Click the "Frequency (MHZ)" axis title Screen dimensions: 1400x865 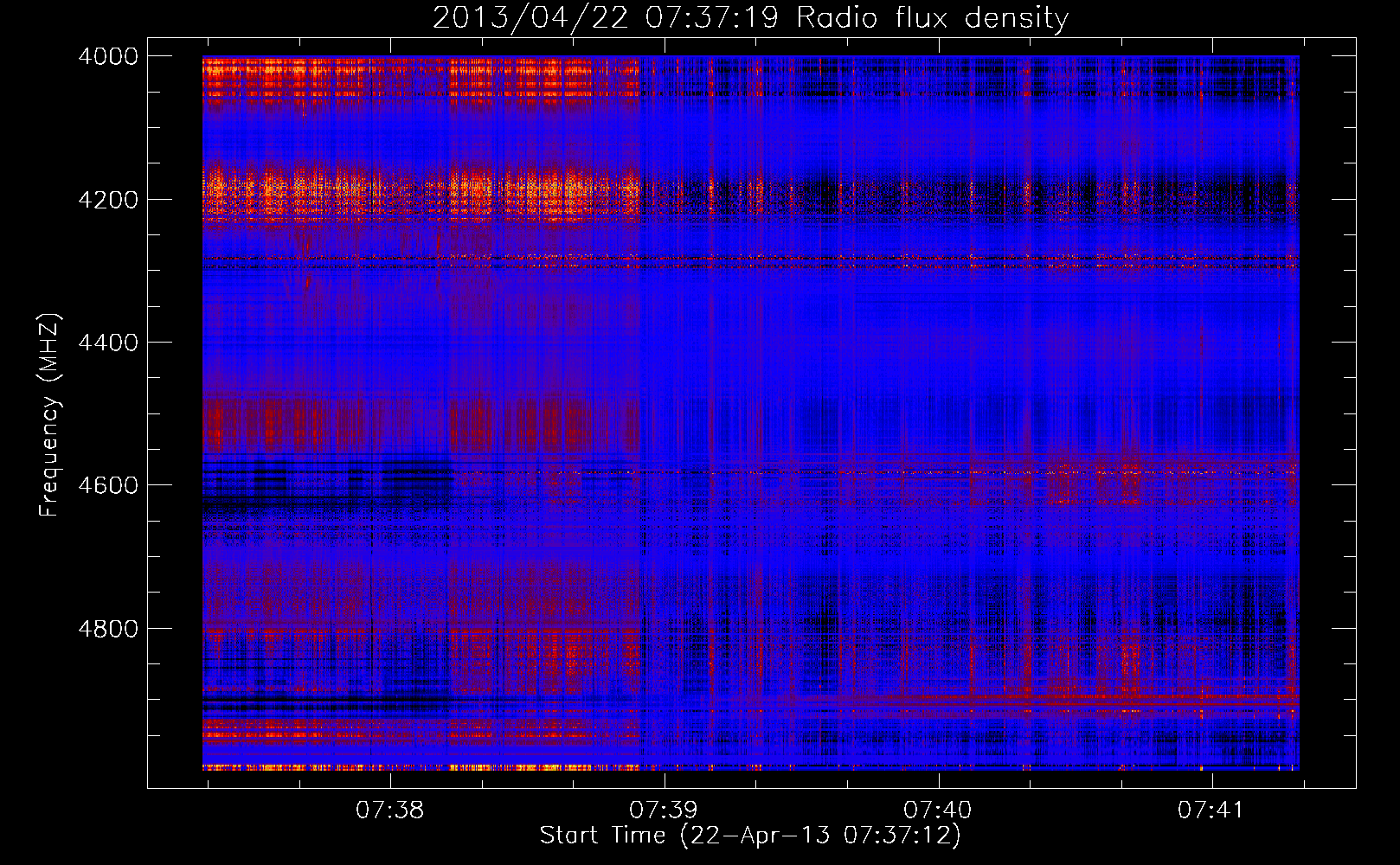pos(50,415)
